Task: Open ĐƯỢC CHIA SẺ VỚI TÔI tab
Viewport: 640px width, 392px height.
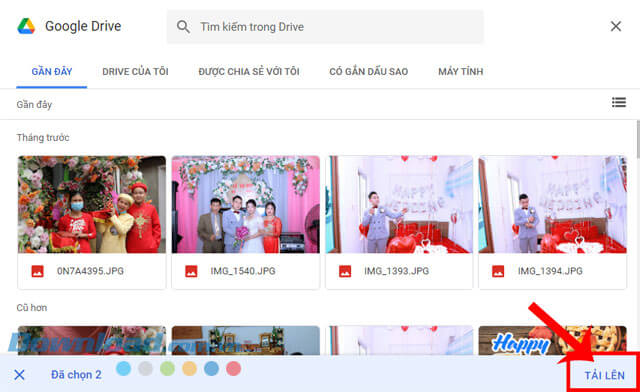Action: coord(249,71)
